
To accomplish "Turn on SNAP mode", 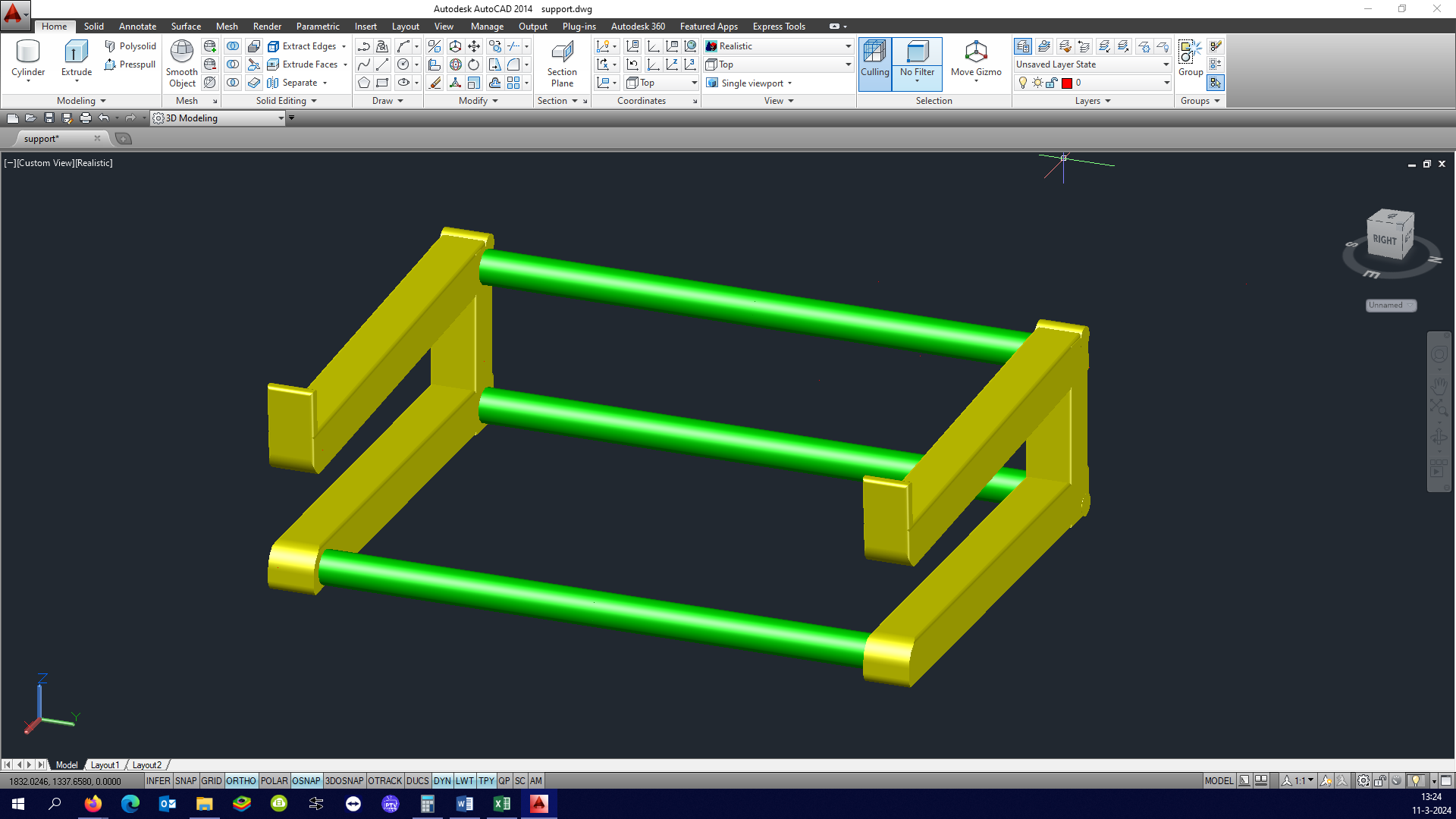I will (186, 780).
